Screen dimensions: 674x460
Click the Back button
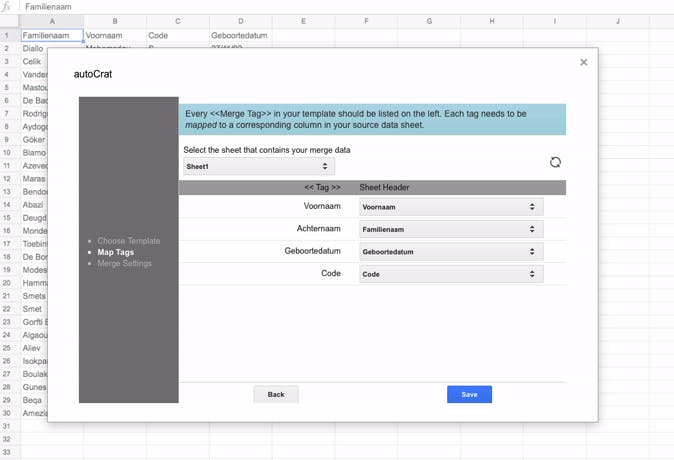[276, 394]
